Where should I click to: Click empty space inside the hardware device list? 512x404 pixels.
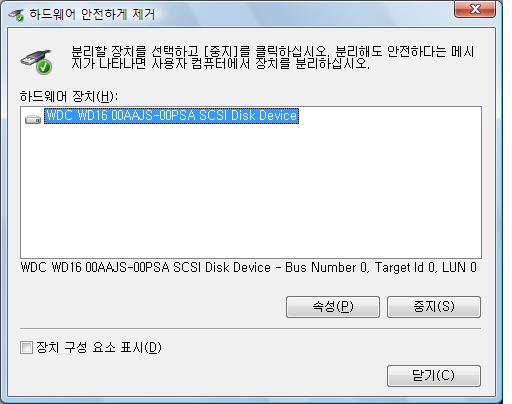click(x=251, y=193)
